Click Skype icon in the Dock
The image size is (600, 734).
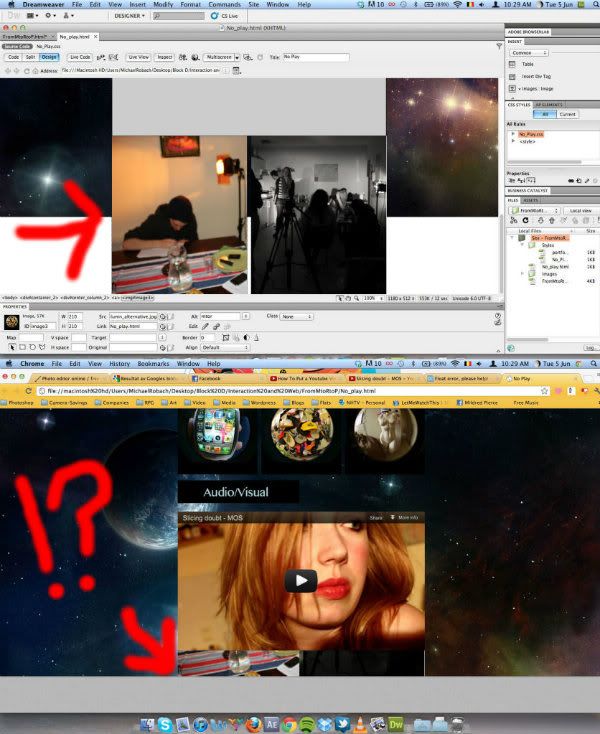click(165, 725)
